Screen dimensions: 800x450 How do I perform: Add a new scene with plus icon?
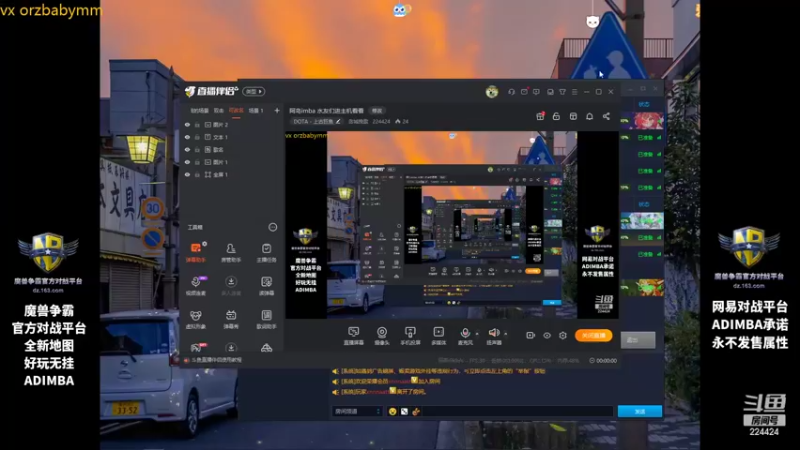point(277,110)
